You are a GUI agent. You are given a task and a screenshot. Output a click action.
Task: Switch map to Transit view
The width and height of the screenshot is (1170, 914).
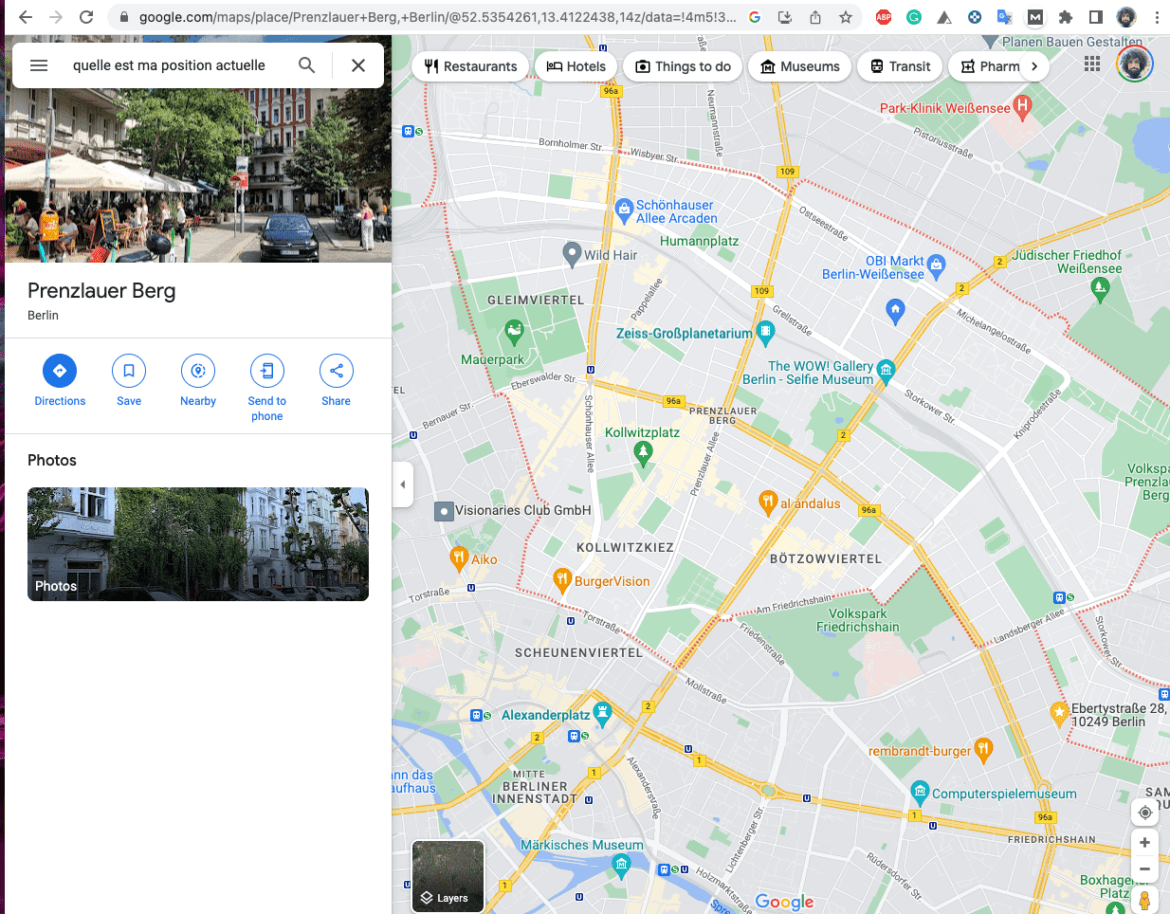[899, 66]
